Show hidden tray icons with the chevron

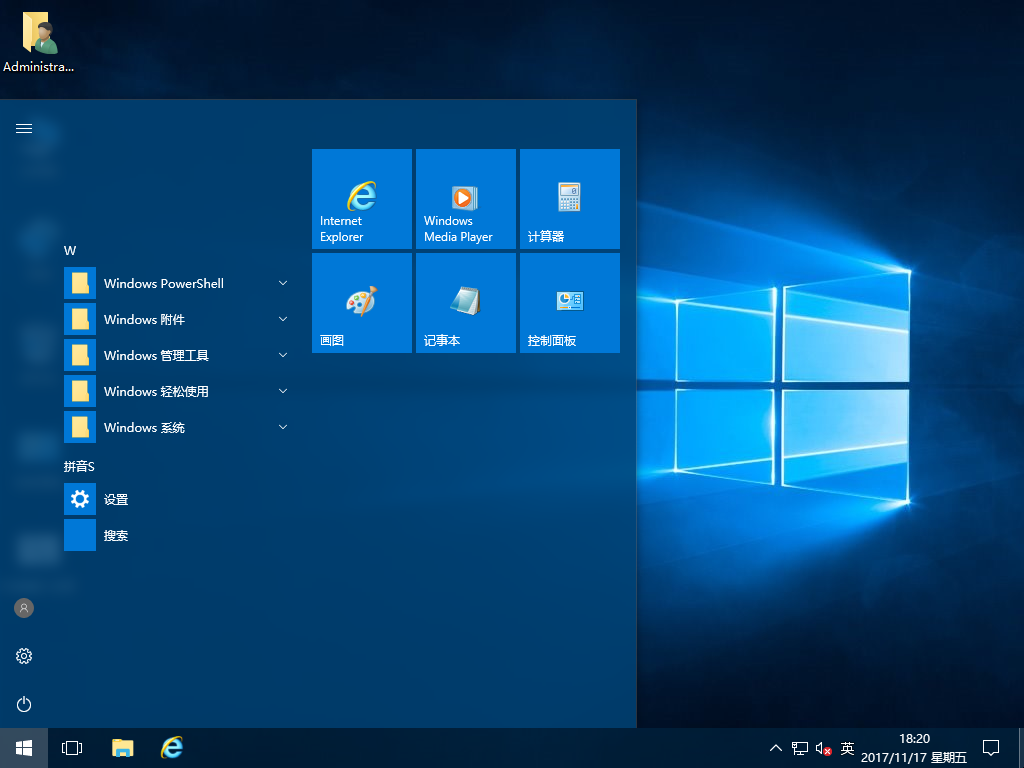coord(775,747)
